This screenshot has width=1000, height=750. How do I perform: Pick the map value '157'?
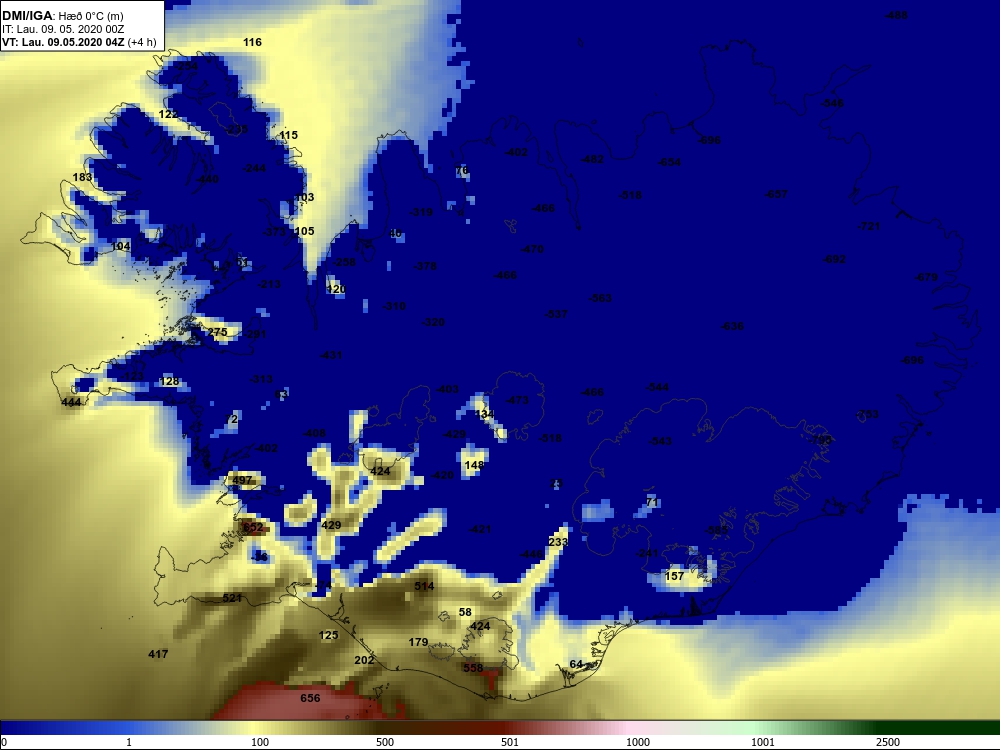tap(675, 576)
